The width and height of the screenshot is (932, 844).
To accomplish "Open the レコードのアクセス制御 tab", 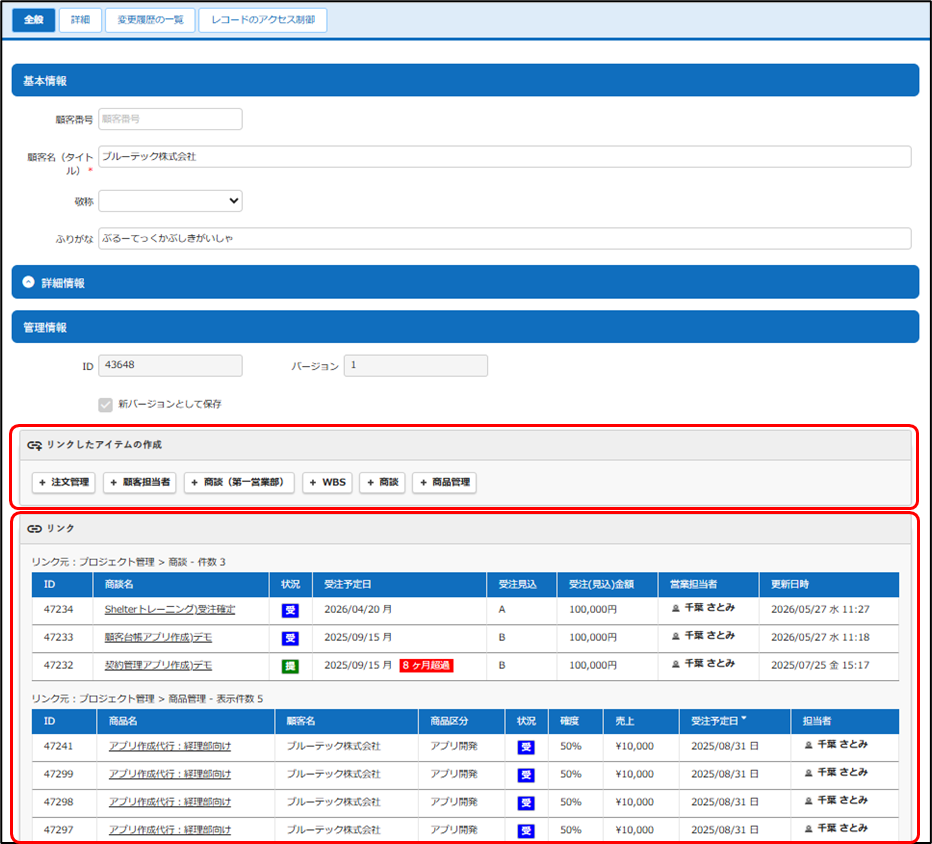I will tap(263, 20).
